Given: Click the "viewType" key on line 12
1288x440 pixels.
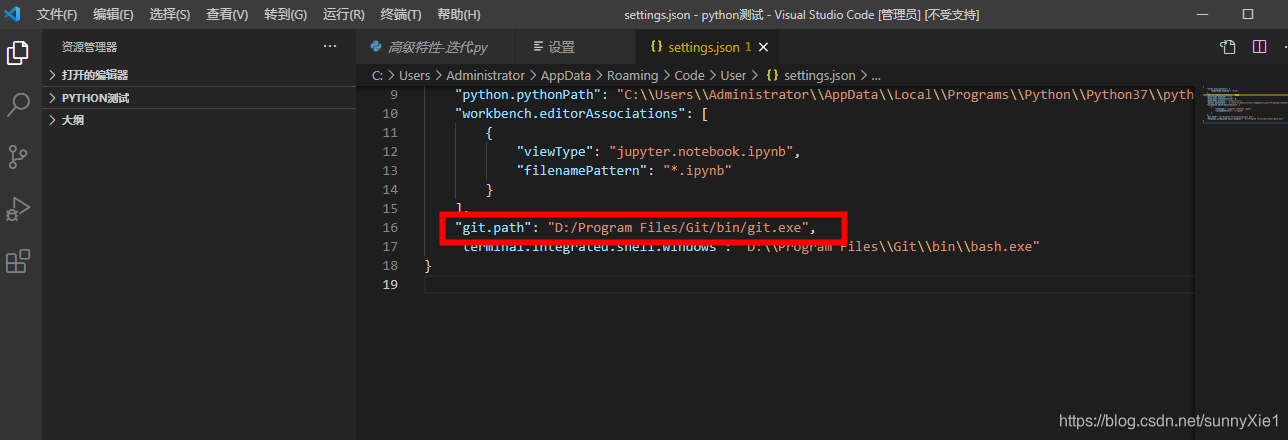Looking at the screenshot, I should pos(555,152).
